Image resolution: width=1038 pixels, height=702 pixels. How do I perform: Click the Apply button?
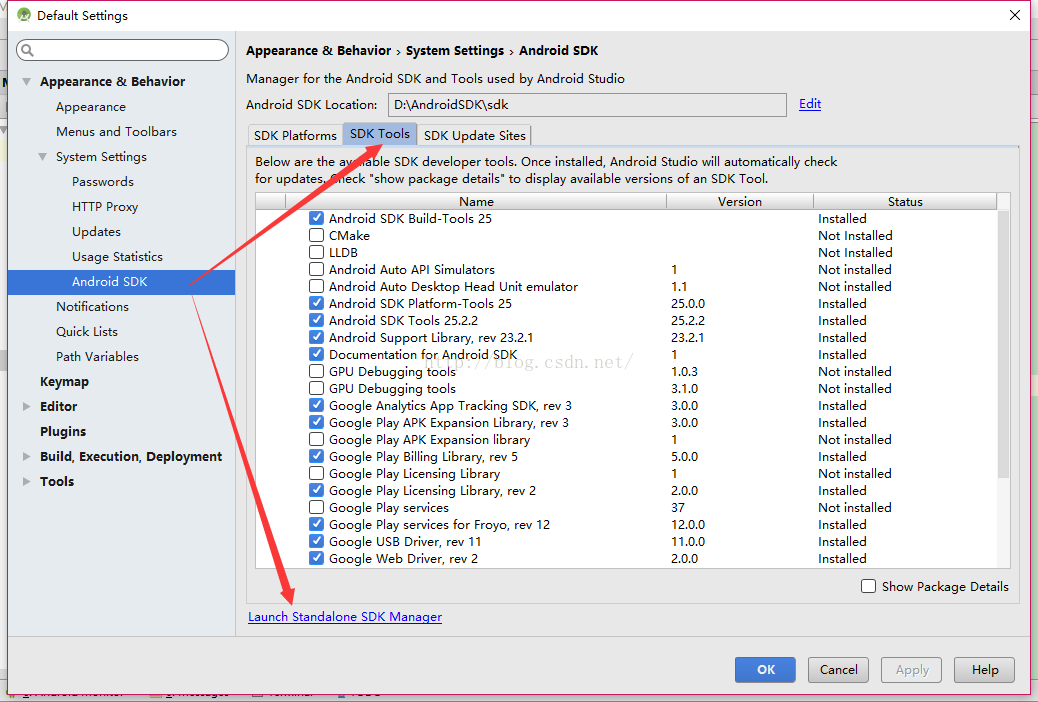click(x=912, y=670)
